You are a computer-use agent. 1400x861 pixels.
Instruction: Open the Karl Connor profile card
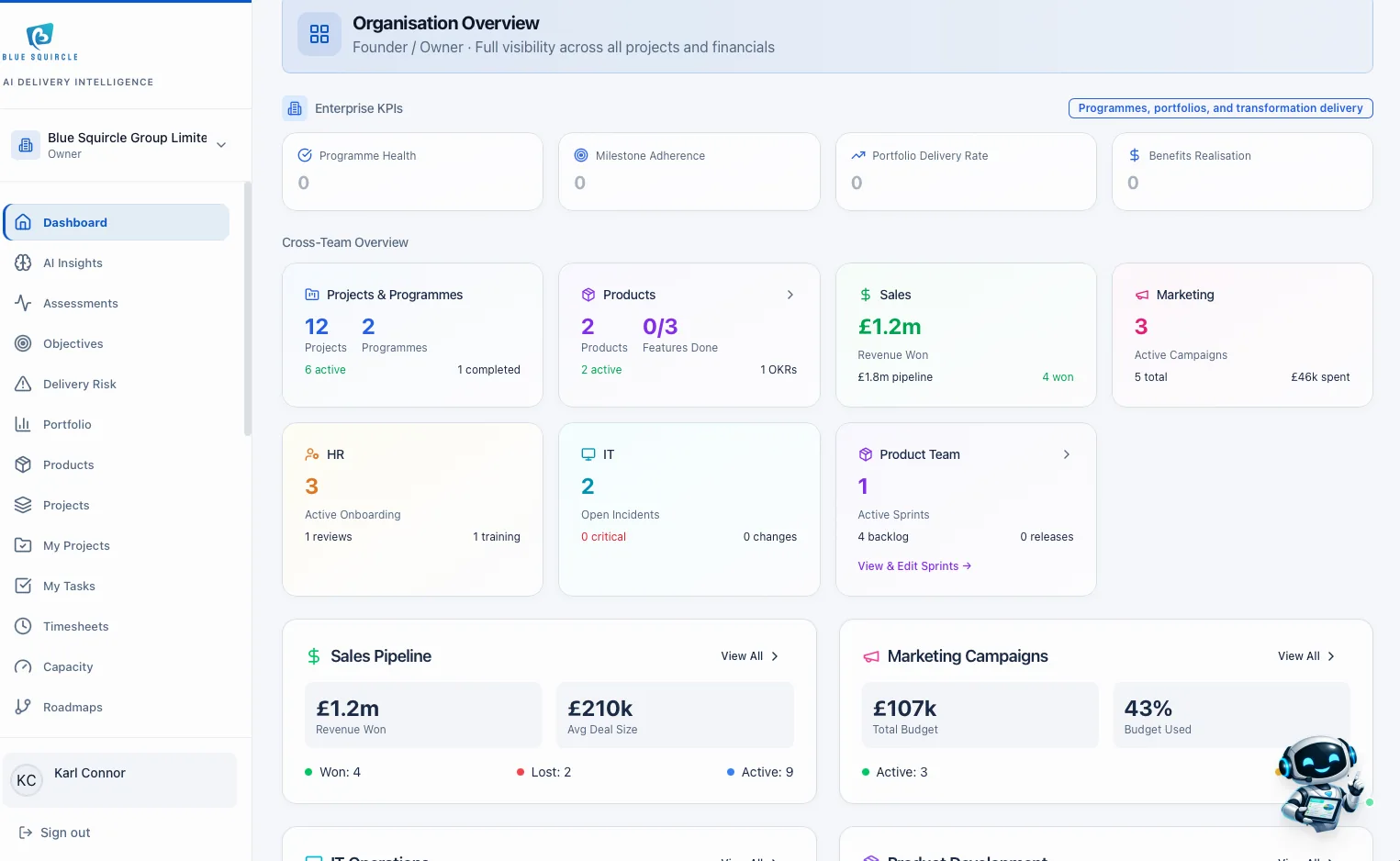[120, 780]
